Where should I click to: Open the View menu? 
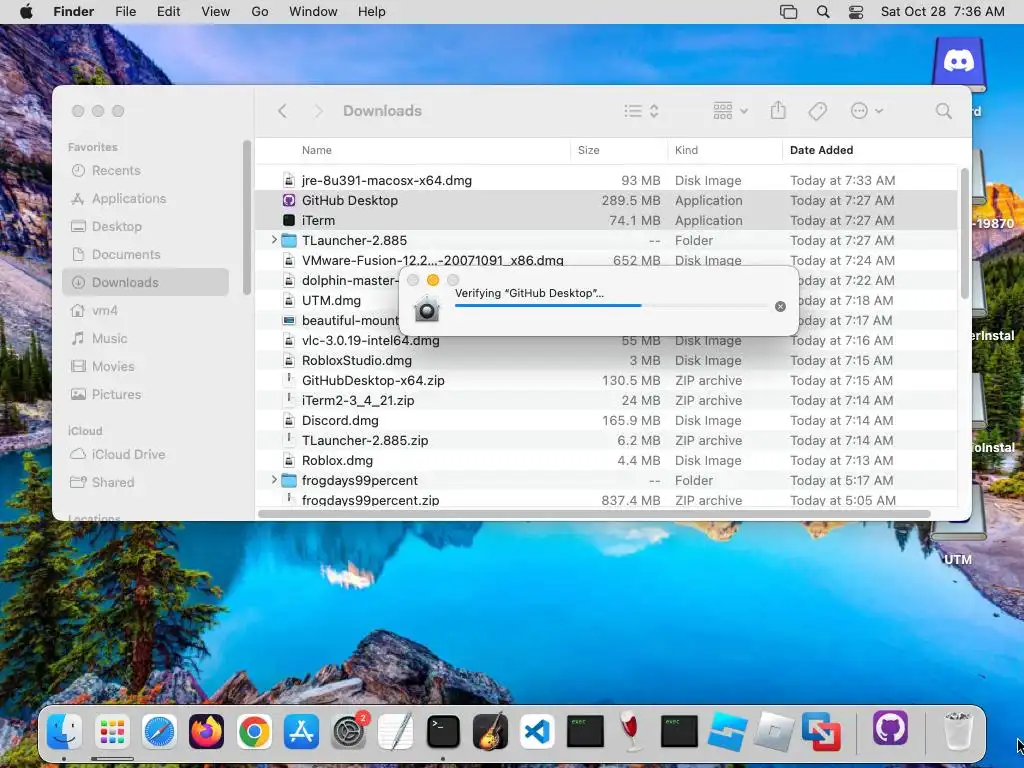216,12
